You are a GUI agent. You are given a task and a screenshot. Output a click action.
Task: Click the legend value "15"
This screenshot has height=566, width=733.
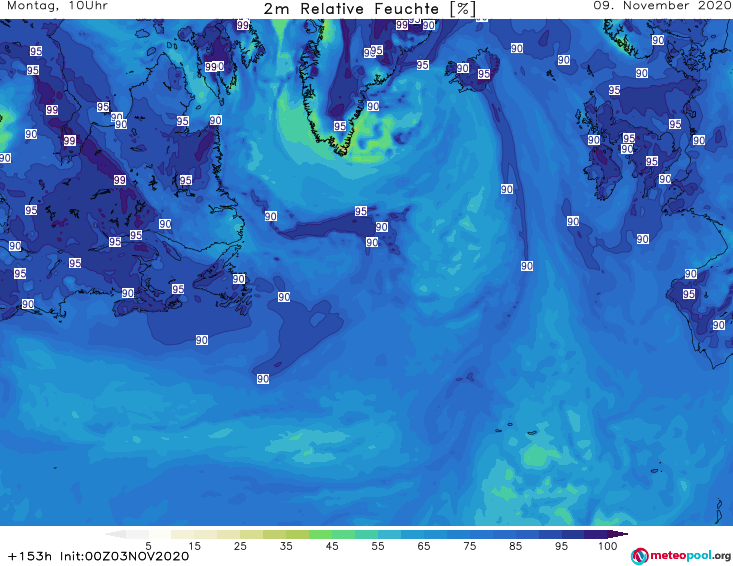click(194, 546)
